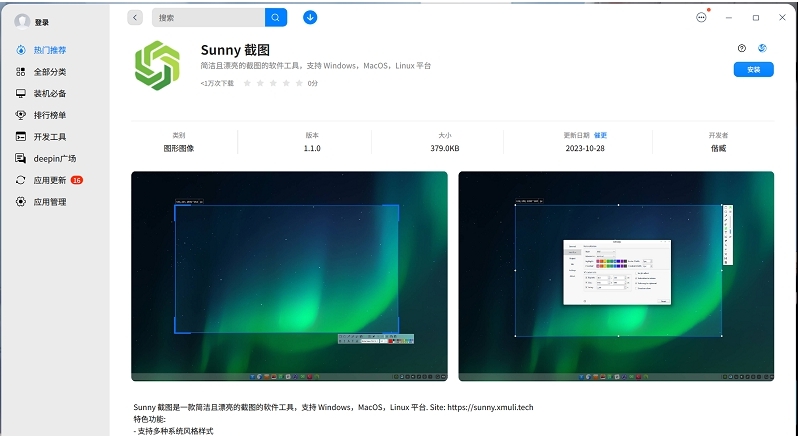Click the 热门推荐 flame icon
Image resolution: width=800 pixels, height=436 pixels.
click(20, 50)
